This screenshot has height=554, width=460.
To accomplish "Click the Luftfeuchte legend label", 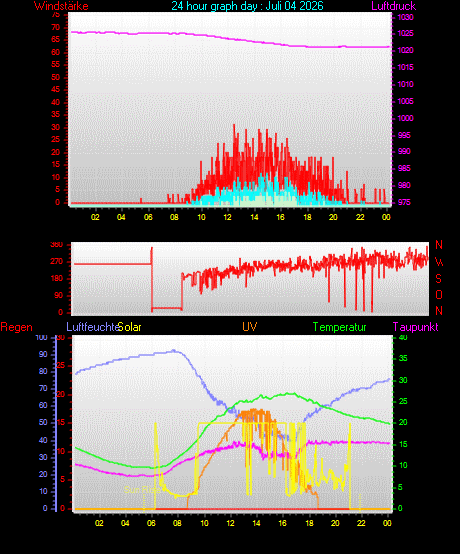I will pos(92,327).
